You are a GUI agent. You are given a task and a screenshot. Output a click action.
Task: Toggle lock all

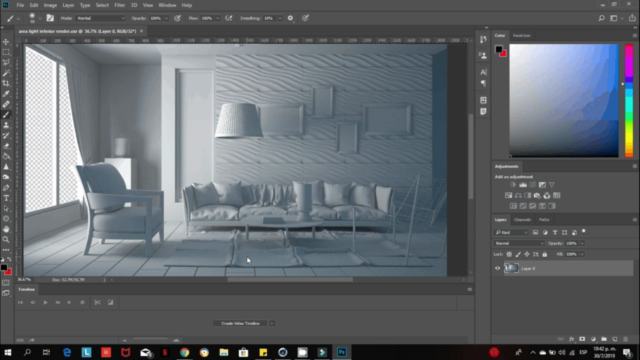[544, 254]
